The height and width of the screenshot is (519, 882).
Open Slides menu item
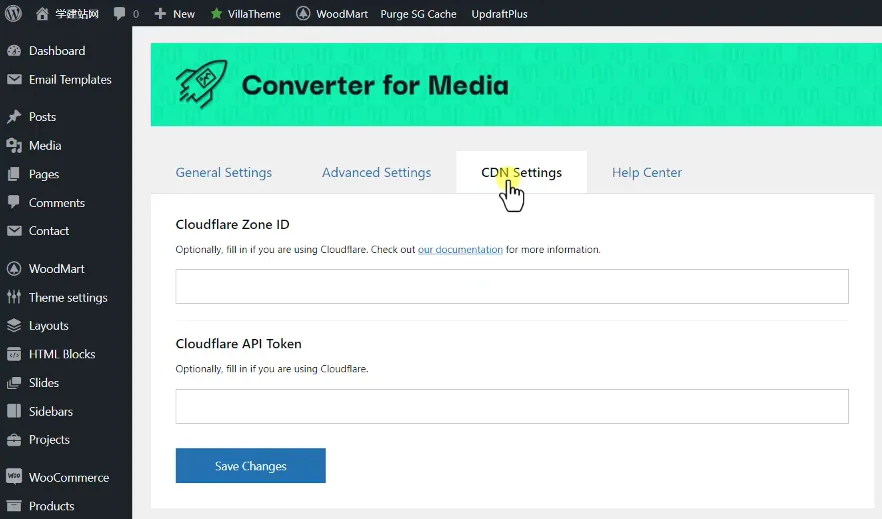pyautogui.click(x=44, y=383)
